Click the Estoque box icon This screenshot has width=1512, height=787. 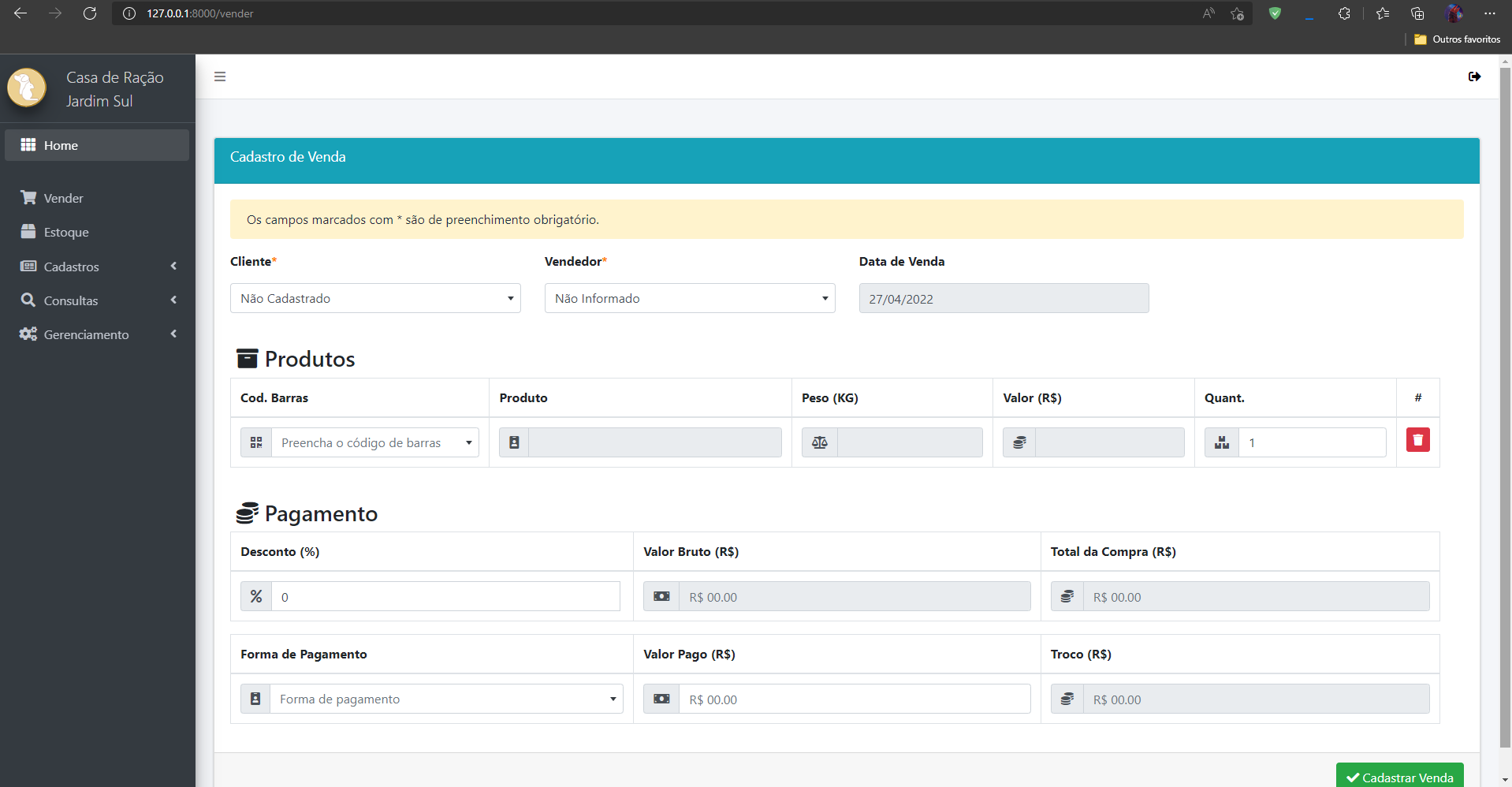click(28, 231)
